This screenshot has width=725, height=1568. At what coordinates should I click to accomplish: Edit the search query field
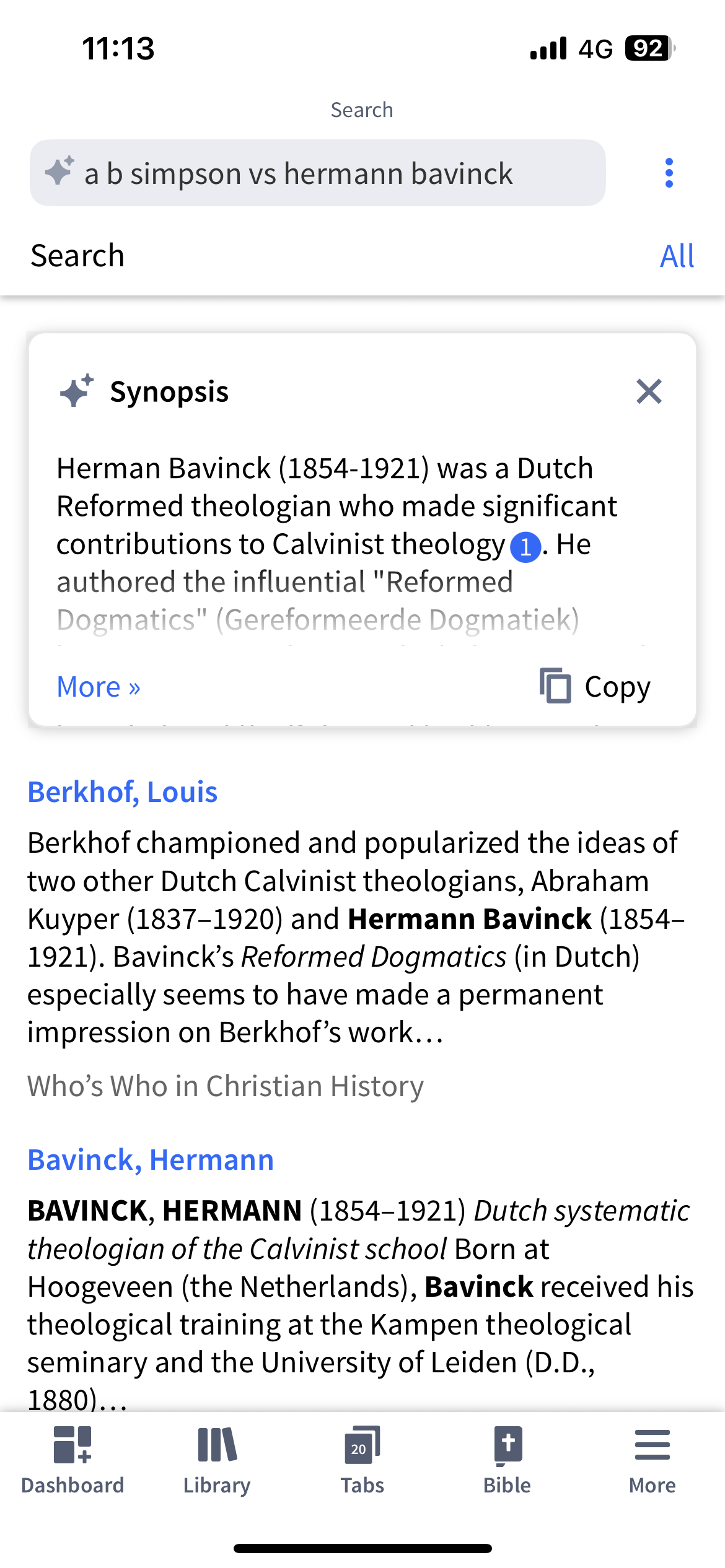point(318,173)
